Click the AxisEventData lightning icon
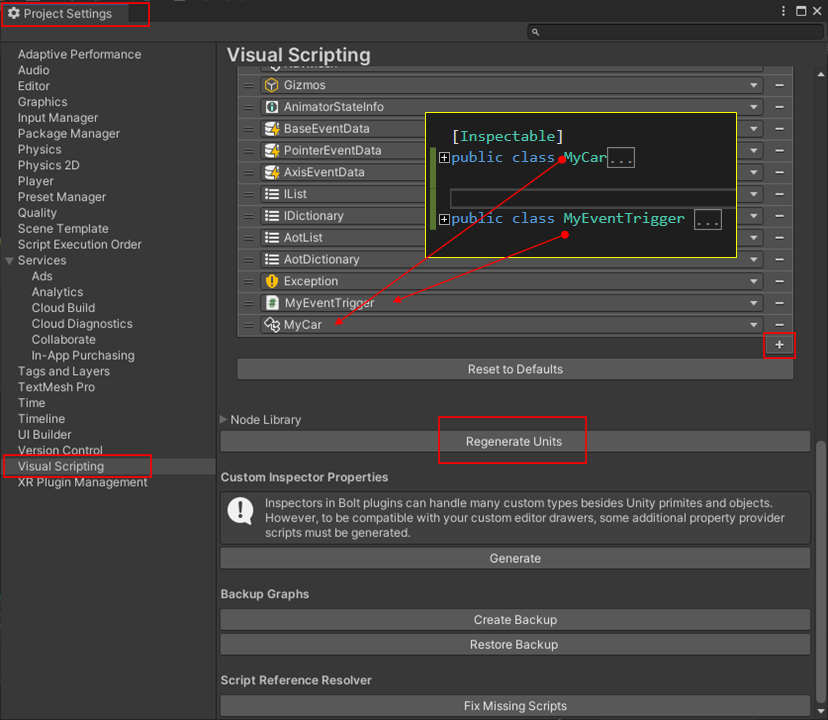The width and height of the screenshot is (828, 720). (x=272, y=172)
